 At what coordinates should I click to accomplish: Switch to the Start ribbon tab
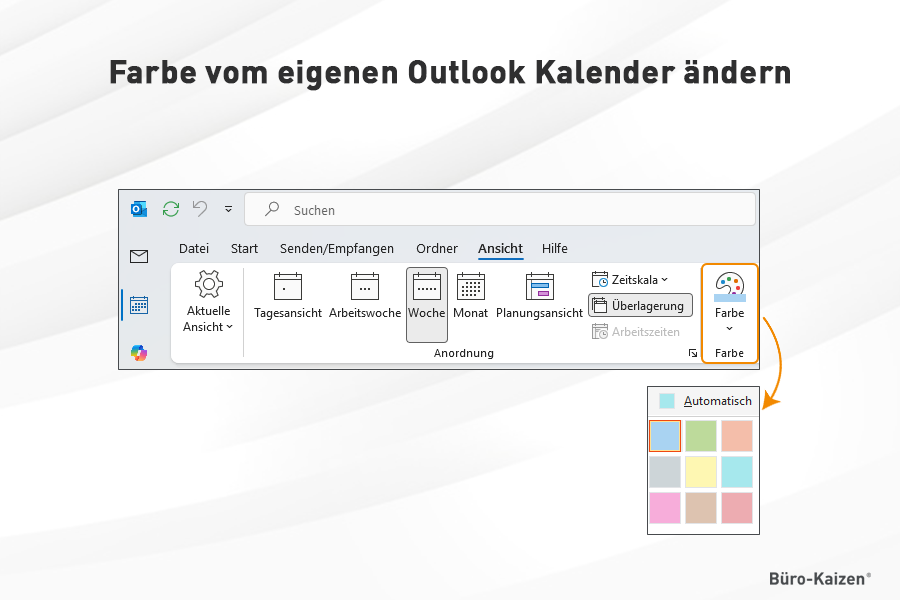coord(244,249)
